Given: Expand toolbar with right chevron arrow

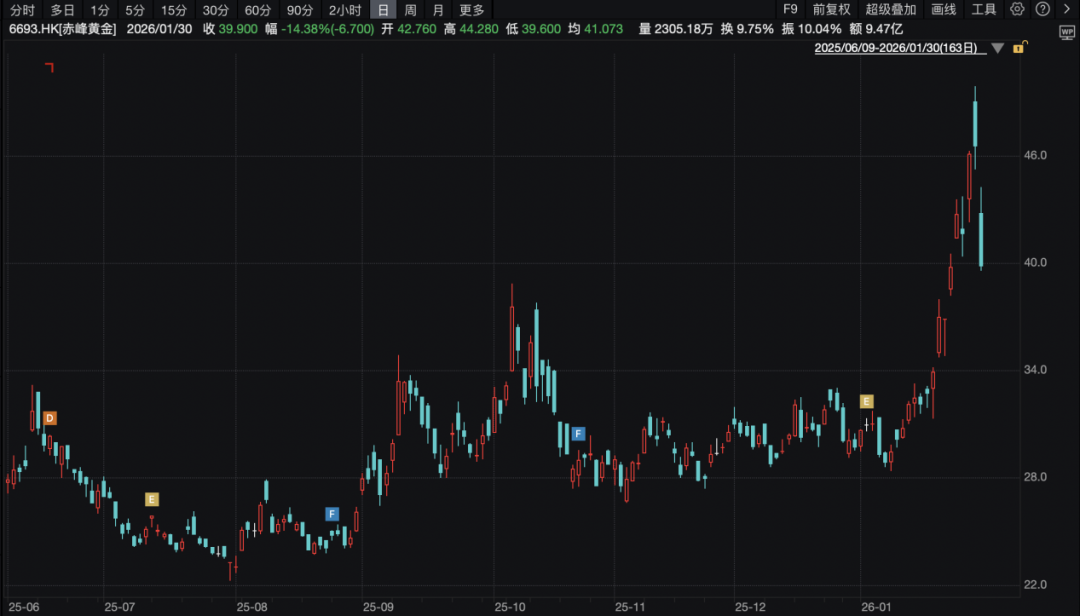Looking at the screenshot, I should coord(1067,10).
